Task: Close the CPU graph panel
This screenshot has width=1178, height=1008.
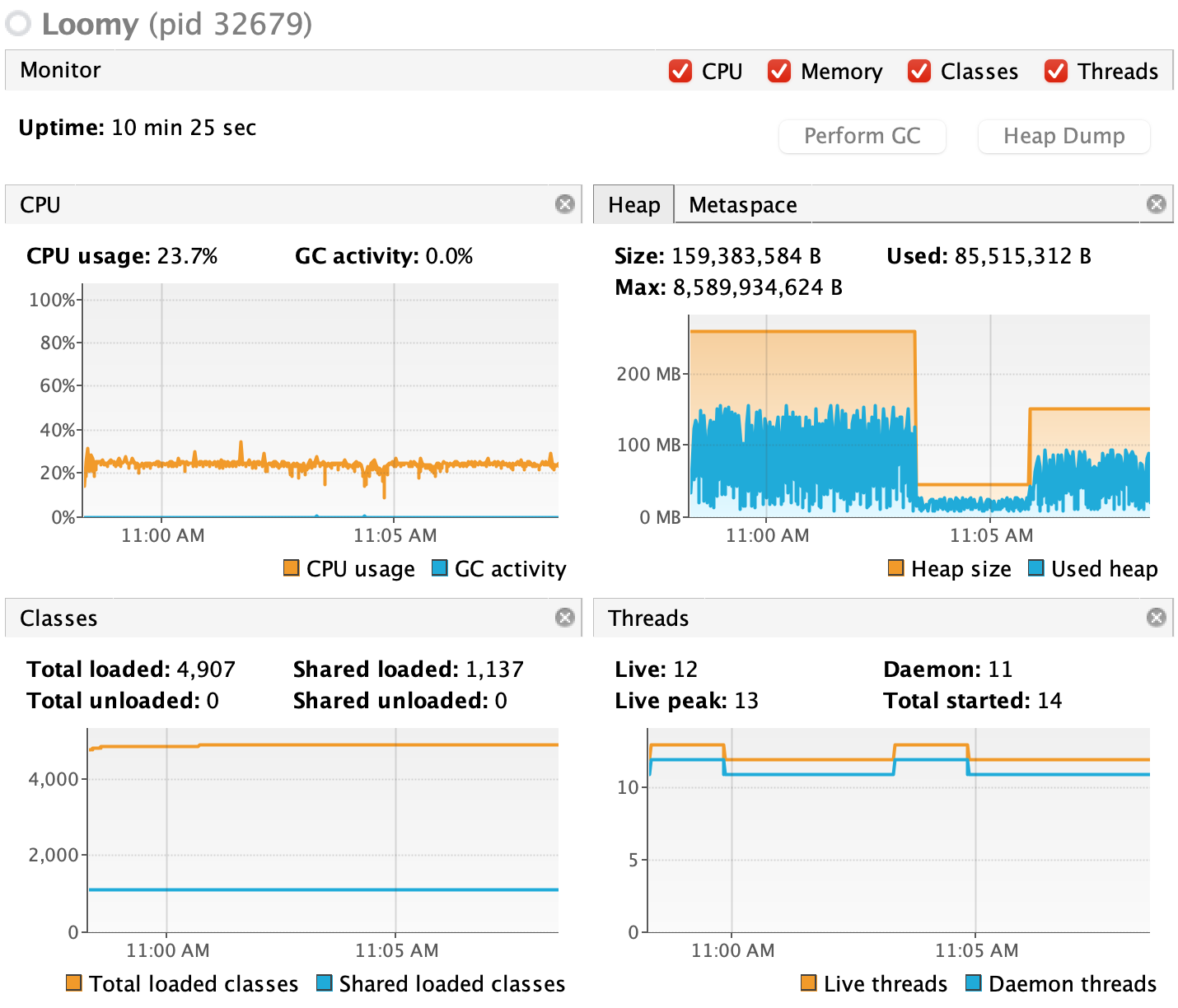Action: (564, 204)
